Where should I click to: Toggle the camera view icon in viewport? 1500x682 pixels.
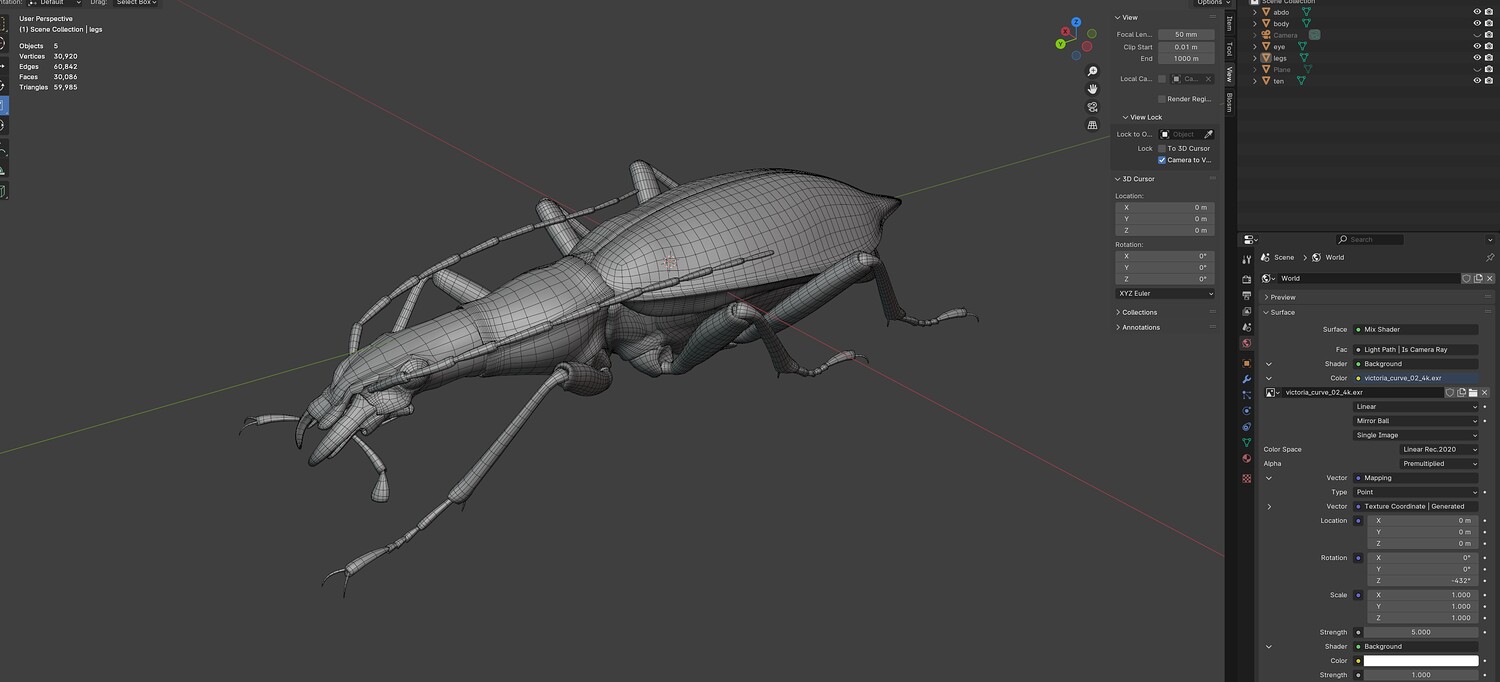coord(1092,107)
